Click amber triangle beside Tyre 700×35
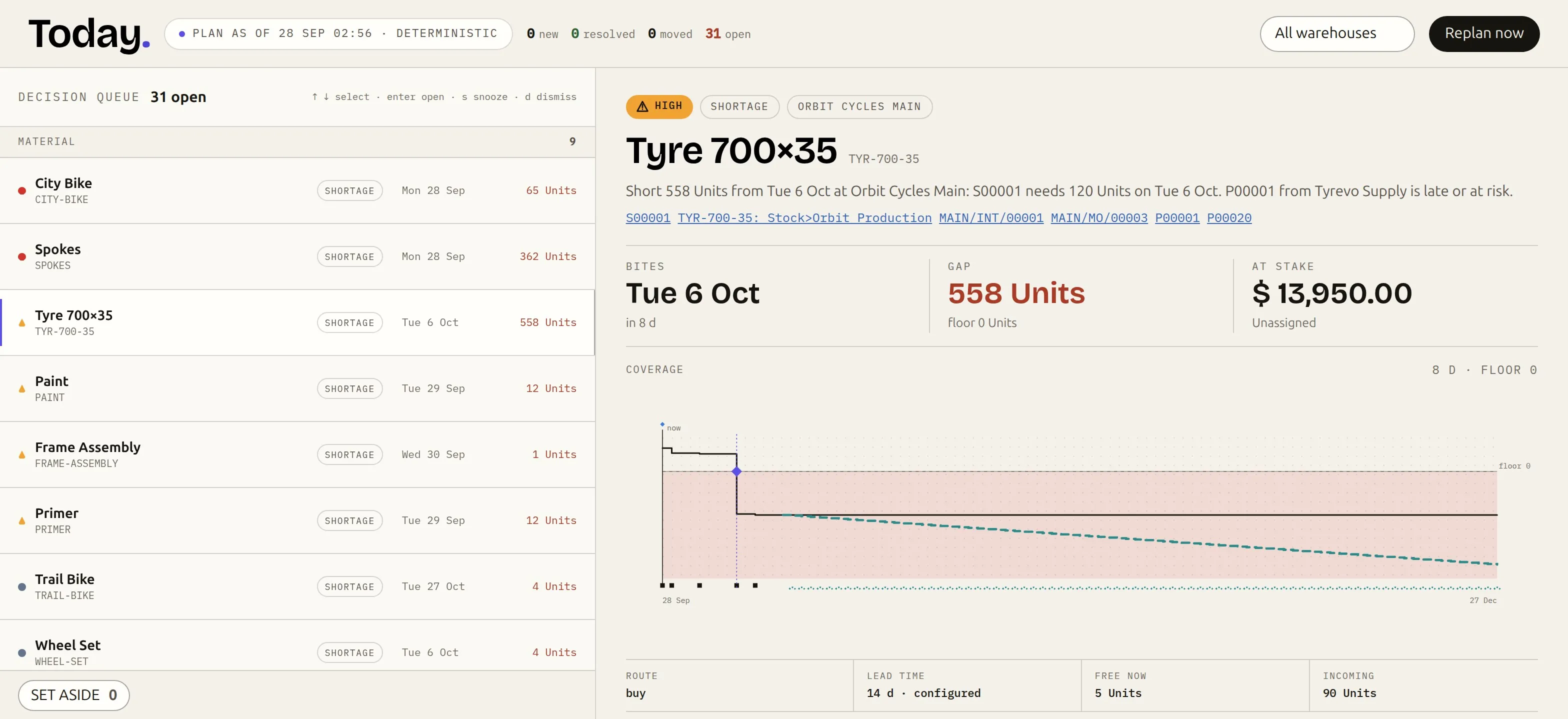1568x719 pixels. 22,322
